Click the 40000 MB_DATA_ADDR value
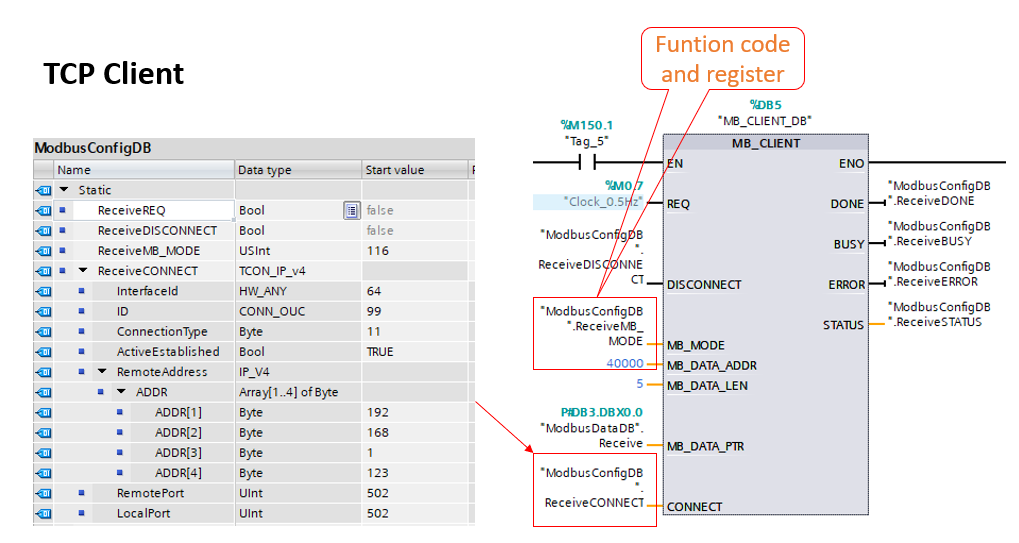 point(626,364)
